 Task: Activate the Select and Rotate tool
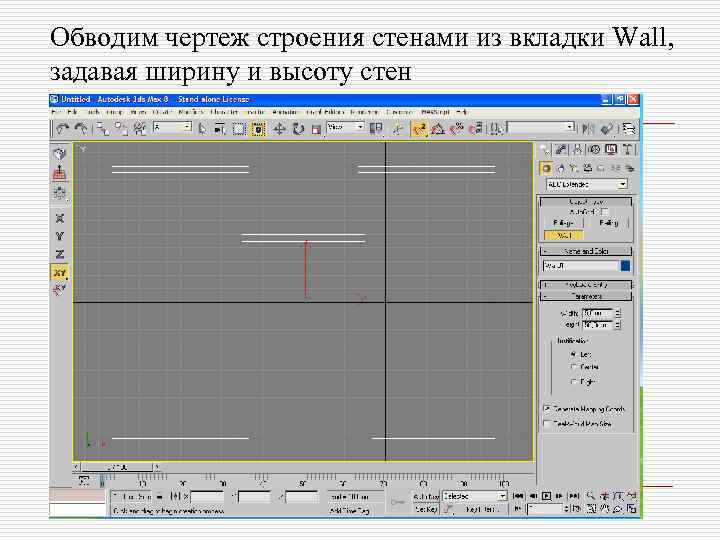point(298,129)
